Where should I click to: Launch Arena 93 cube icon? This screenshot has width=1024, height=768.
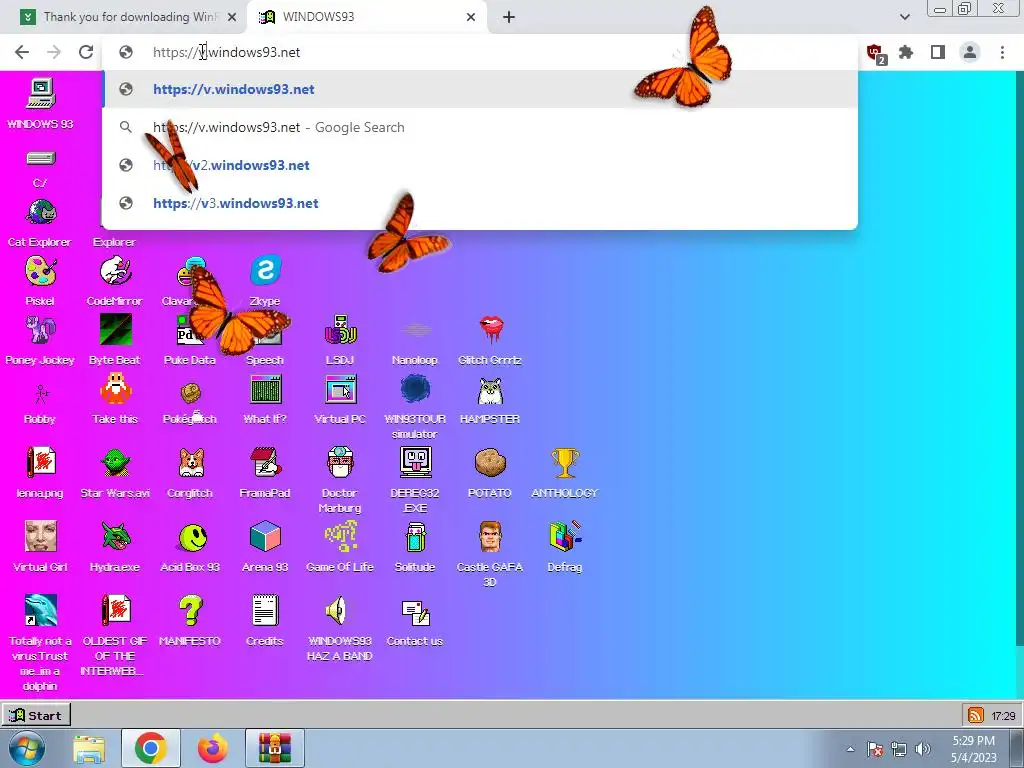pyautogui.click(x=265, y=537)
